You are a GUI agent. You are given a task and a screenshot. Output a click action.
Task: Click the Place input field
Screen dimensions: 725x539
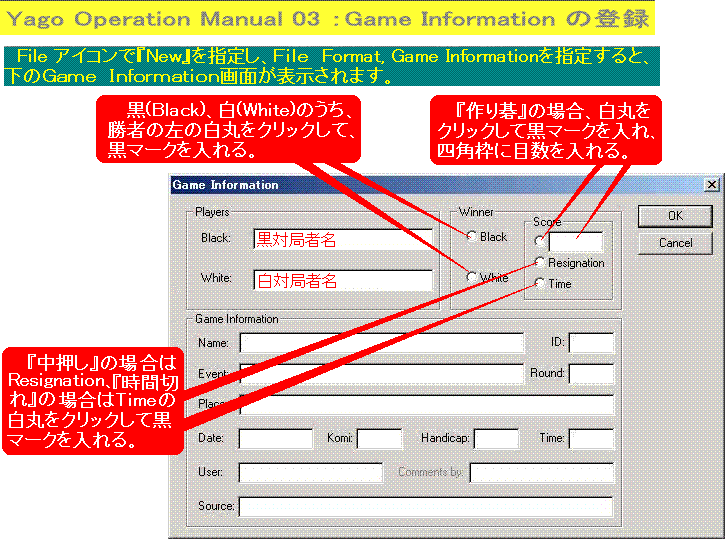(x=426, y=404)
